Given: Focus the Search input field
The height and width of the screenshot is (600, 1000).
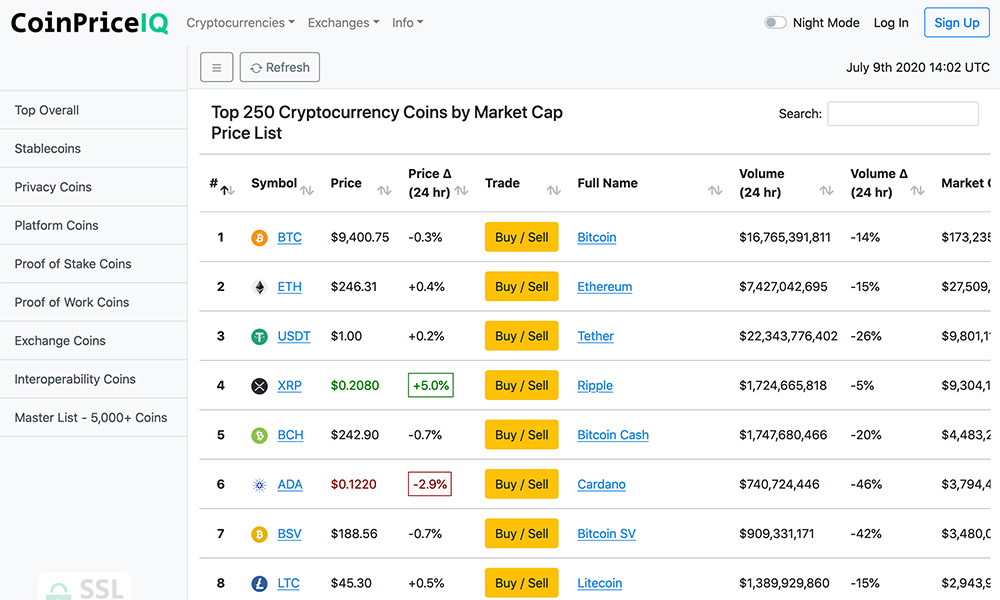Looking at the screenshot, I should coord(903,114).
